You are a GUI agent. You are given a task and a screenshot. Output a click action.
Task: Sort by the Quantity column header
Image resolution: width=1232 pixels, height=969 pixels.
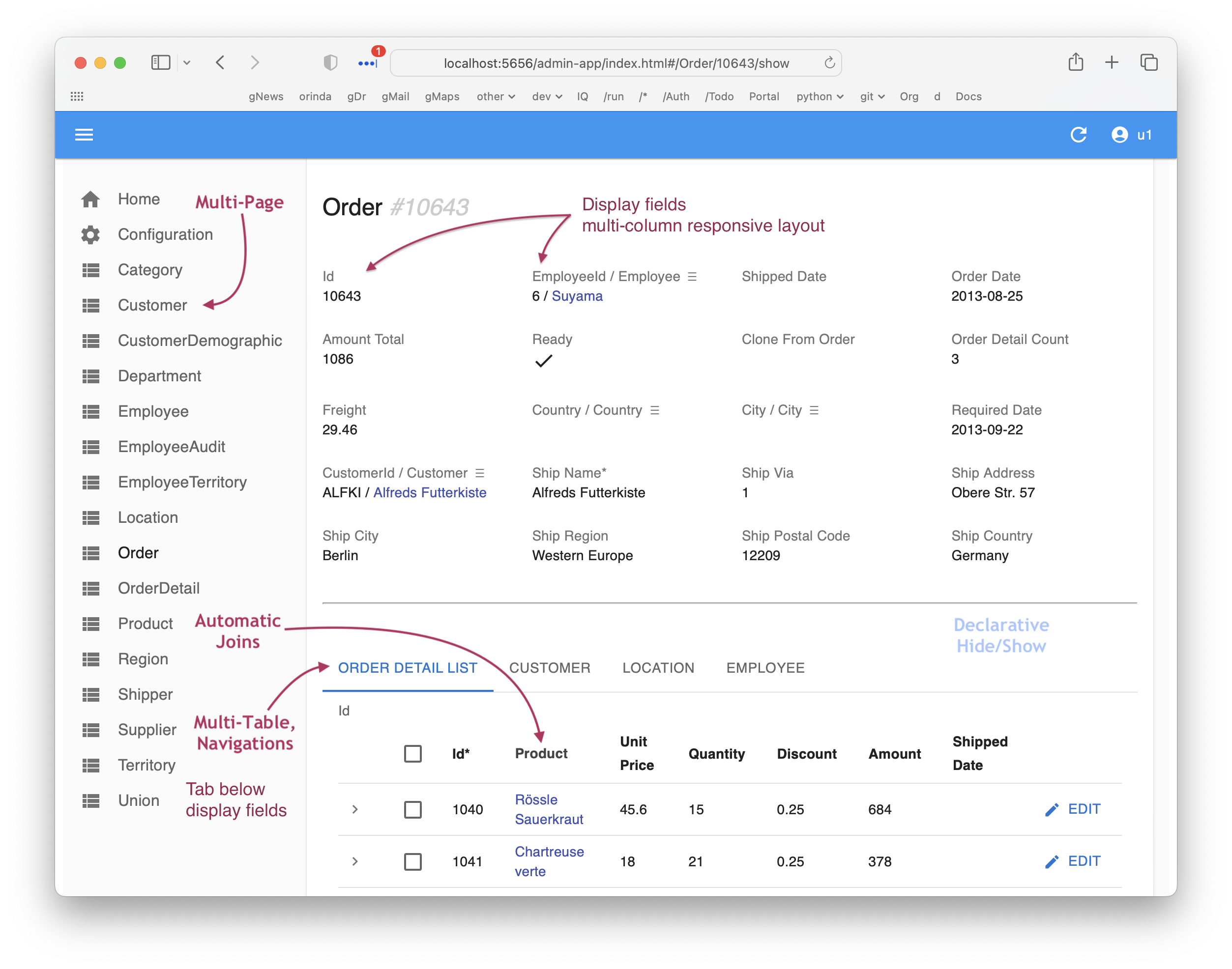[716, 754]
